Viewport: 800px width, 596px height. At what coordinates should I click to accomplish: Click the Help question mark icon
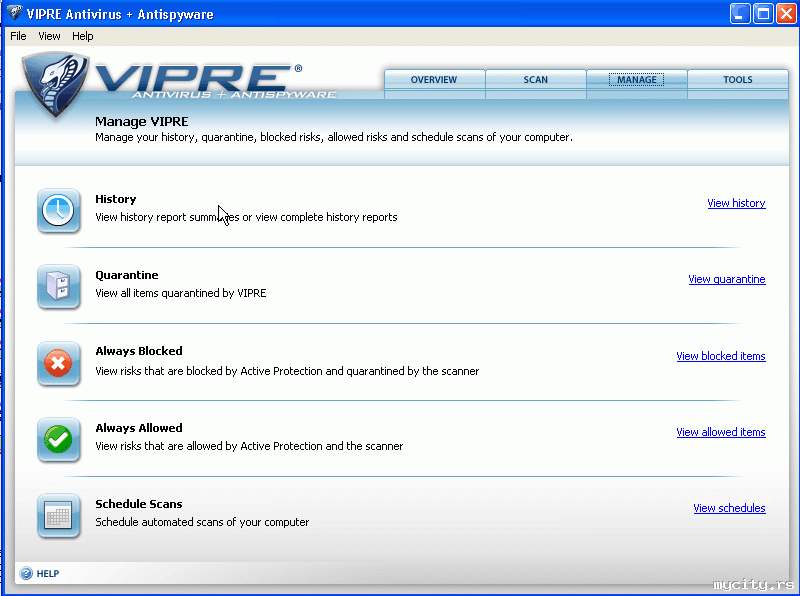pos(26,573)
